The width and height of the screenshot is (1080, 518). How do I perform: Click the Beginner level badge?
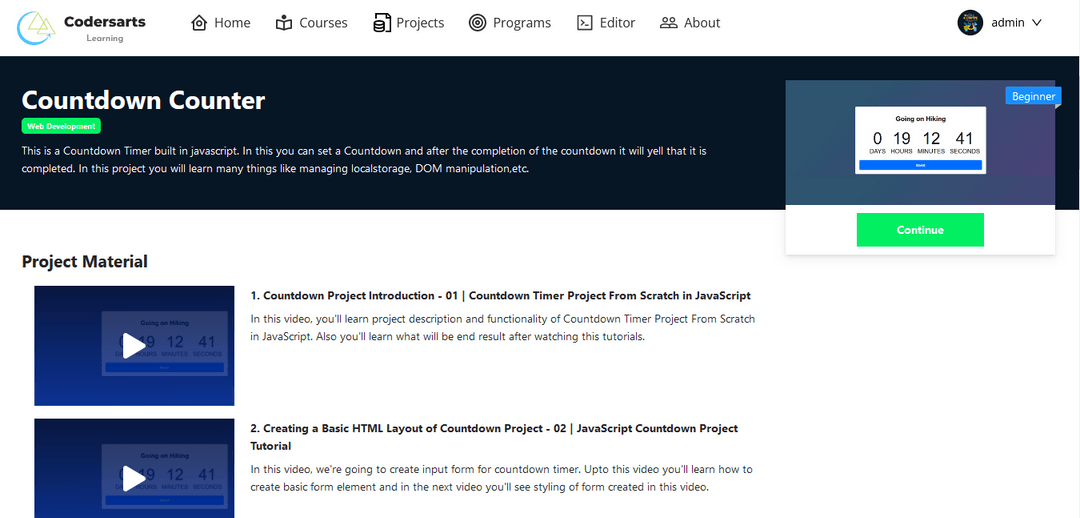1033,97
